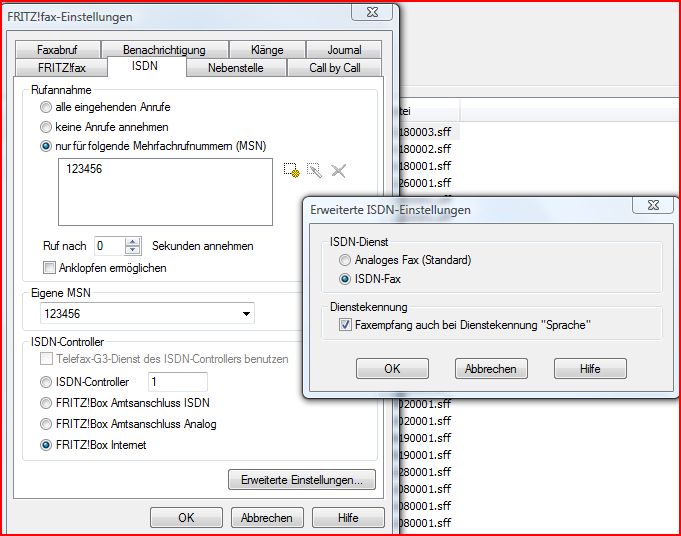
Task: Click the ISDN-Controller number input field
Action: click(x=177, y=382)
